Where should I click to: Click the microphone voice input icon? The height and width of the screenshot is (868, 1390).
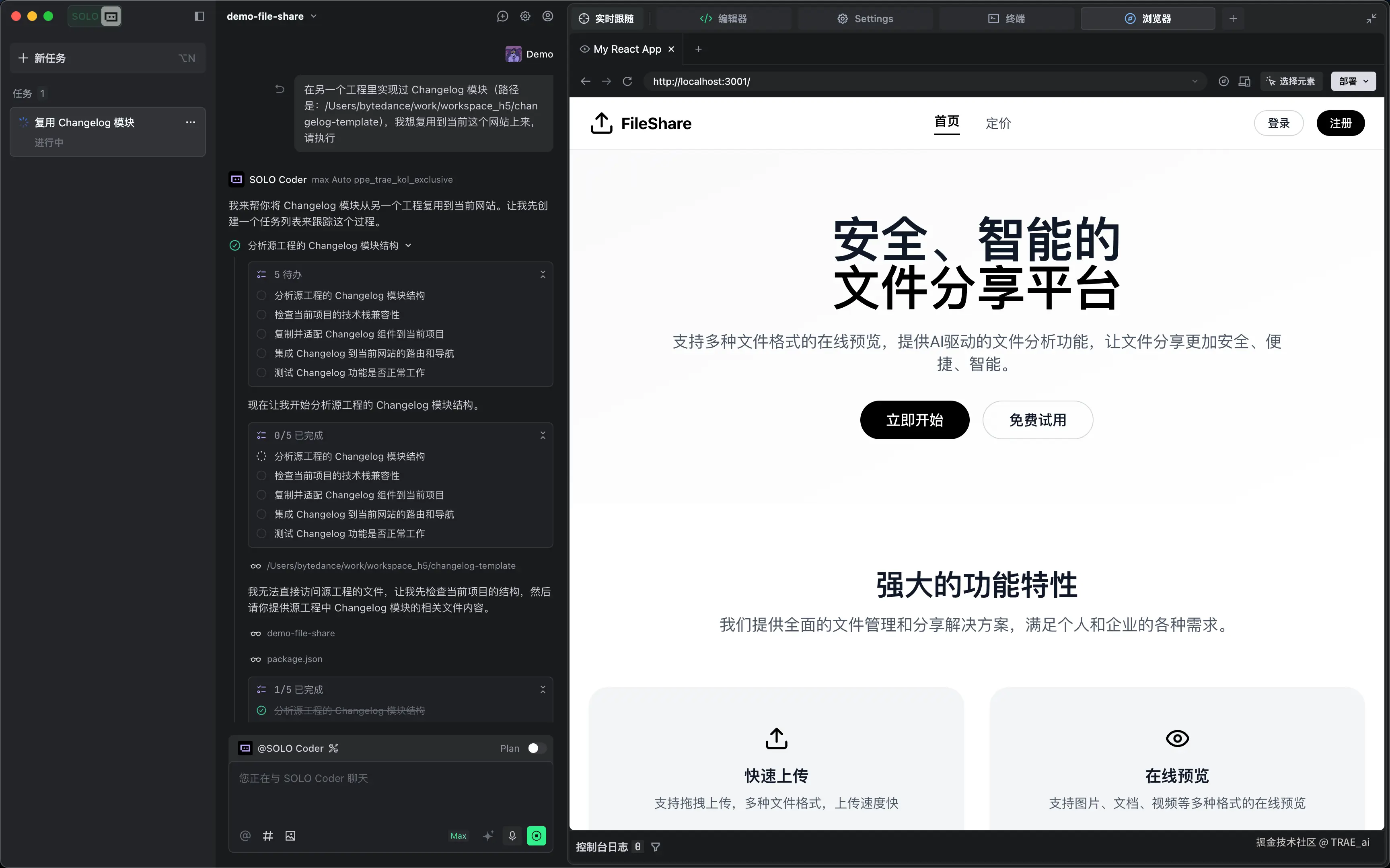(512, 836)
